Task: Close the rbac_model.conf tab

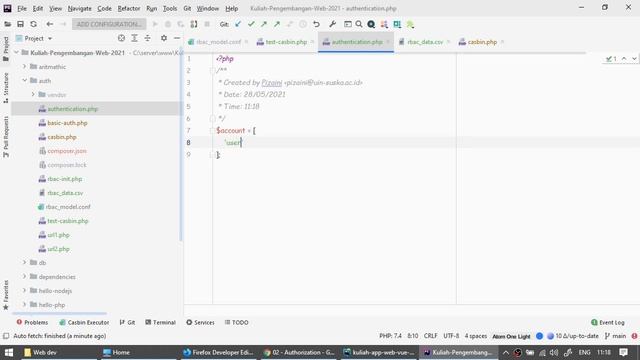Action: click(x=247, y=42)
